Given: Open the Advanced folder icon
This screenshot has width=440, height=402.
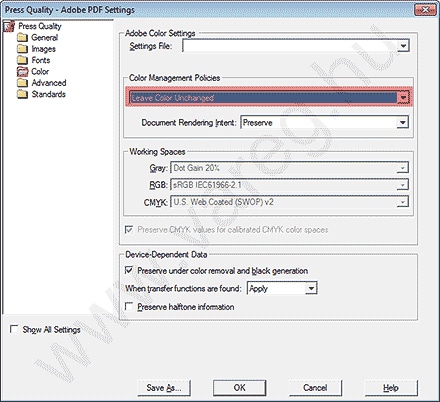Looking at the screenshot, I should click(22, 83).
